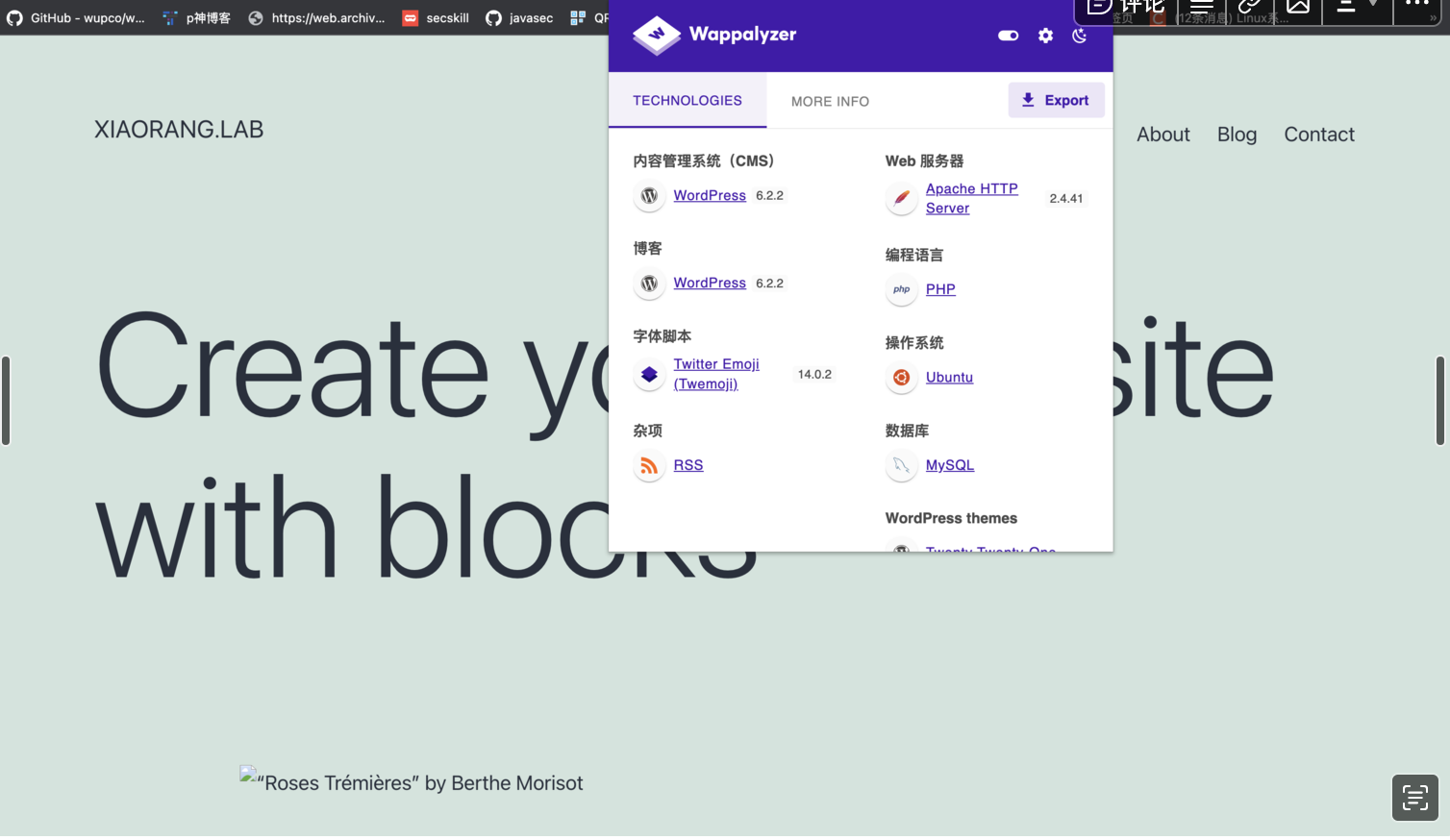
Task: Click the WordPress themes heading
Action: [x=951, y=518]
